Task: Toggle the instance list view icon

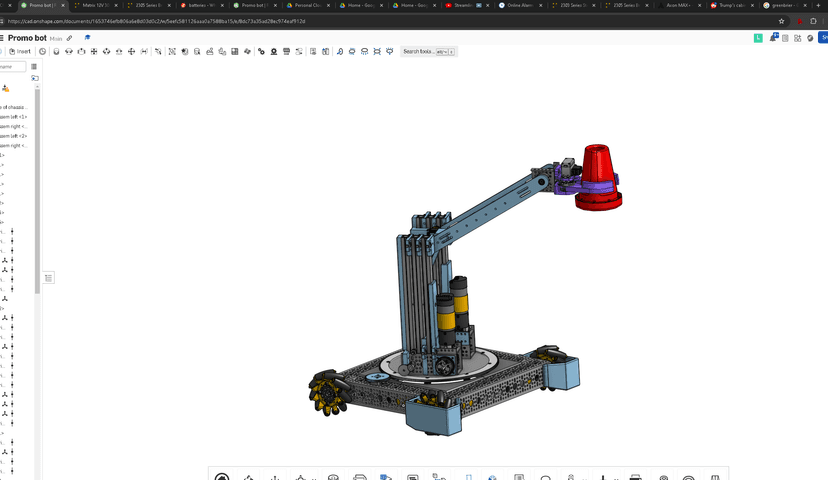Action: coord(34,67)
